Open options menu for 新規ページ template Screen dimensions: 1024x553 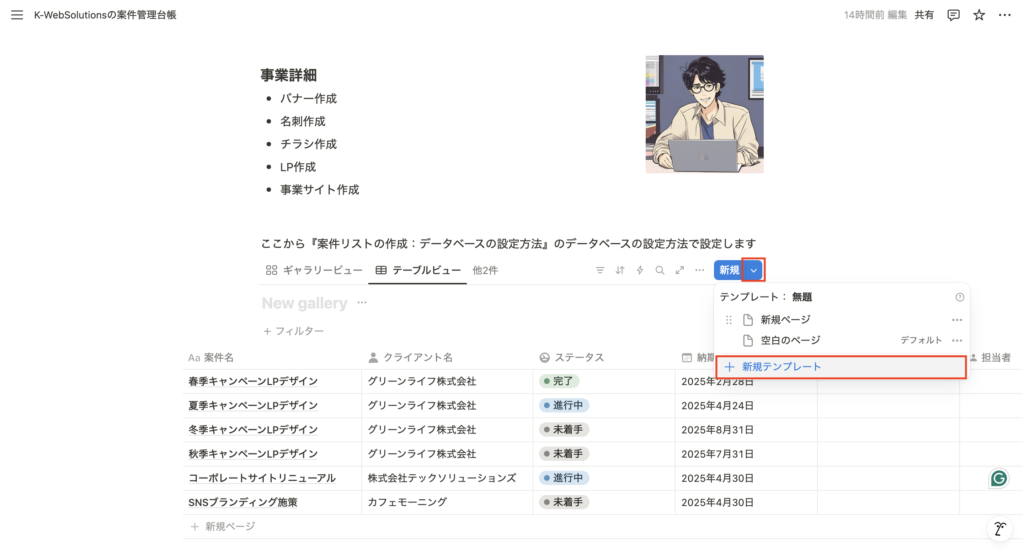point(957,320)
